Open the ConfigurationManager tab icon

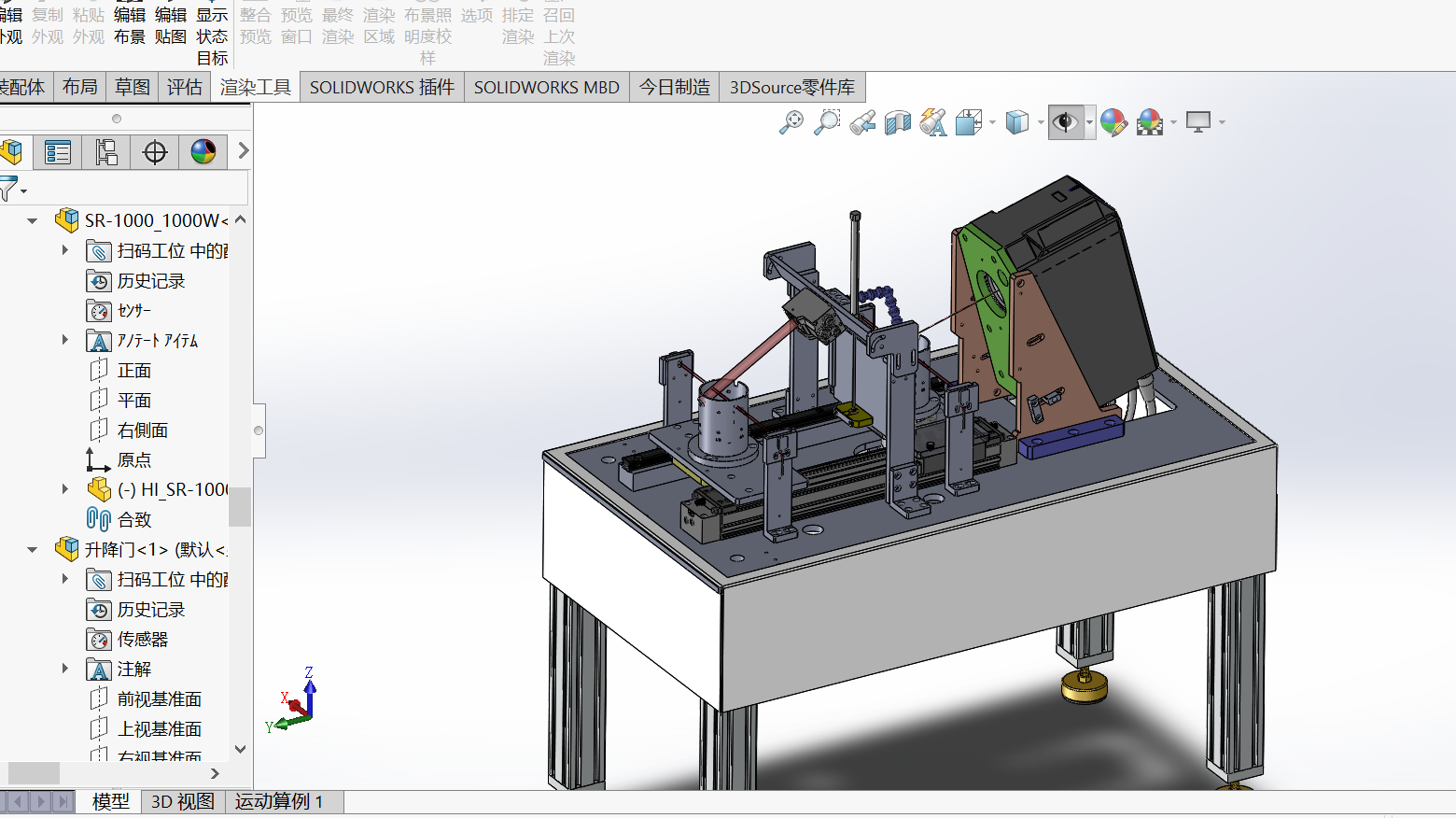point(106,152)
